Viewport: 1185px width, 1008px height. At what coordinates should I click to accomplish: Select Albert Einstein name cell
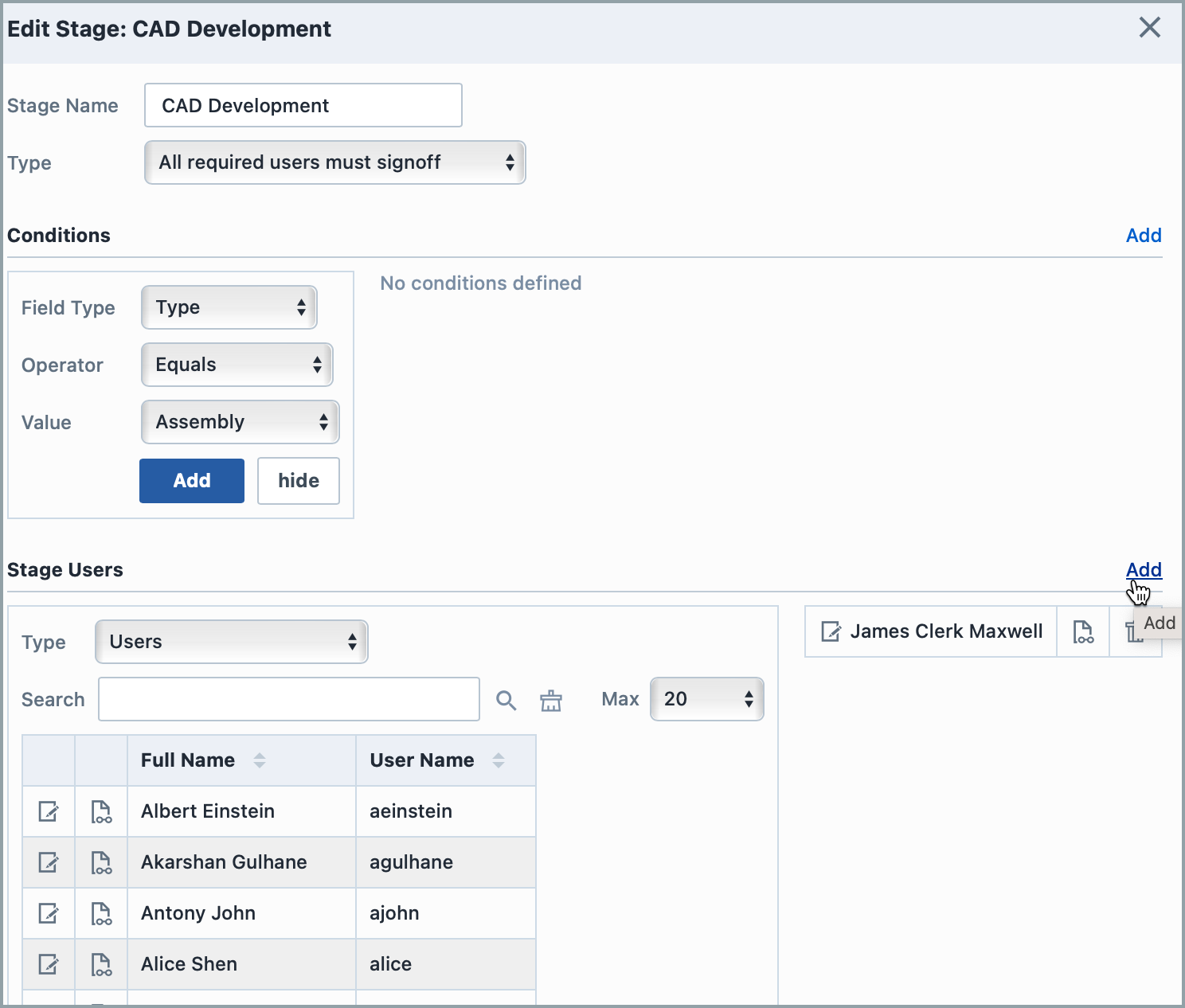point(241,811)
